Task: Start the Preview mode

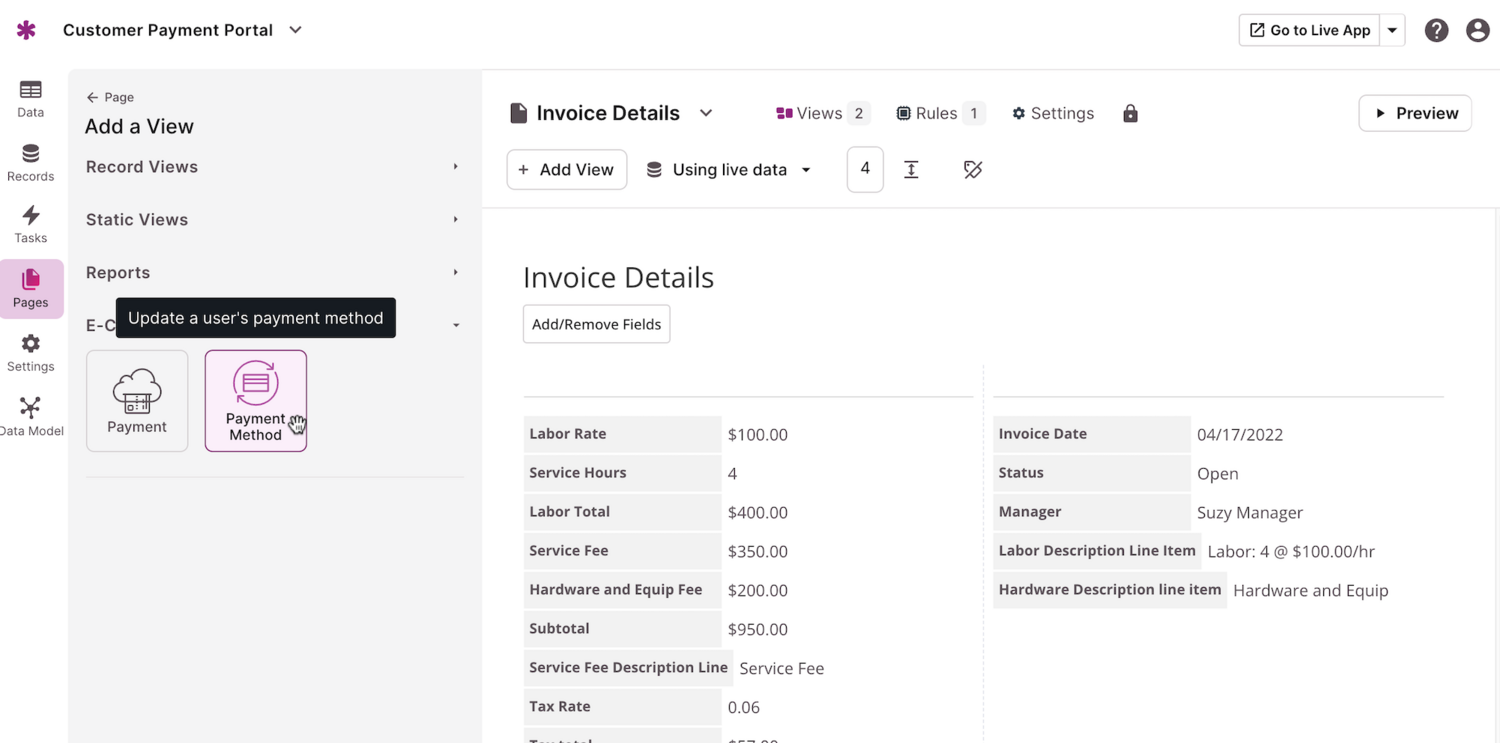Action: coord(1414,113)
